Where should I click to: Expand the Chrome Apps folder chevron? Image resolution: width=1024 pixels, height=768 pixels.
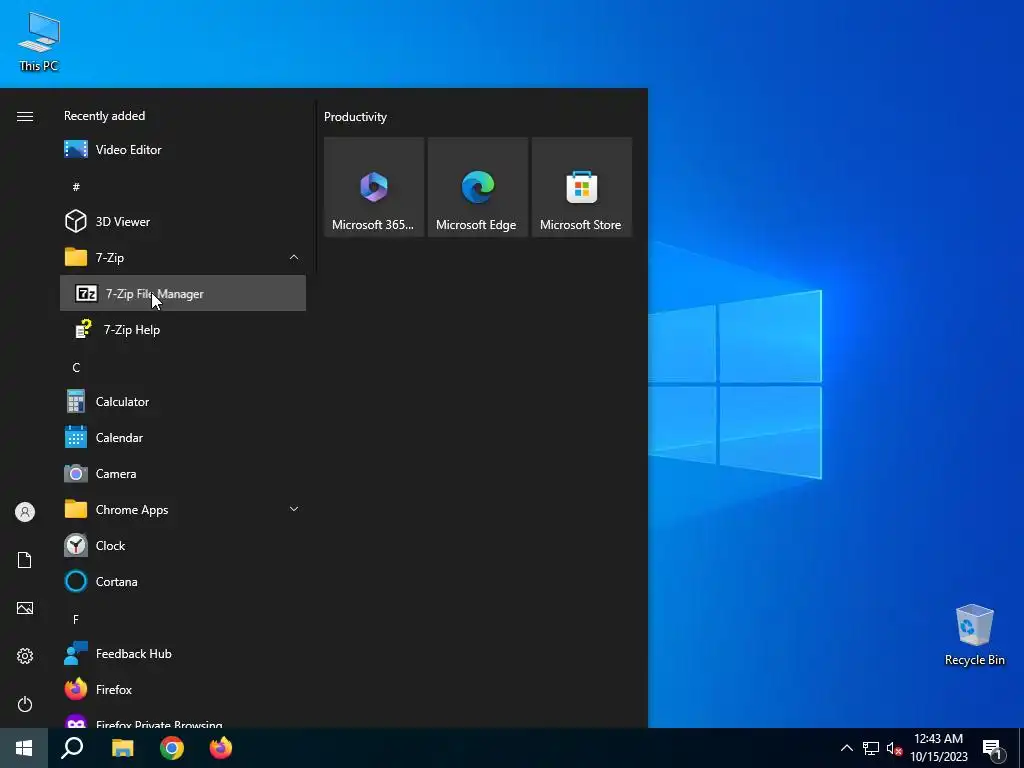pyautogui.click(x=294, y=509)
